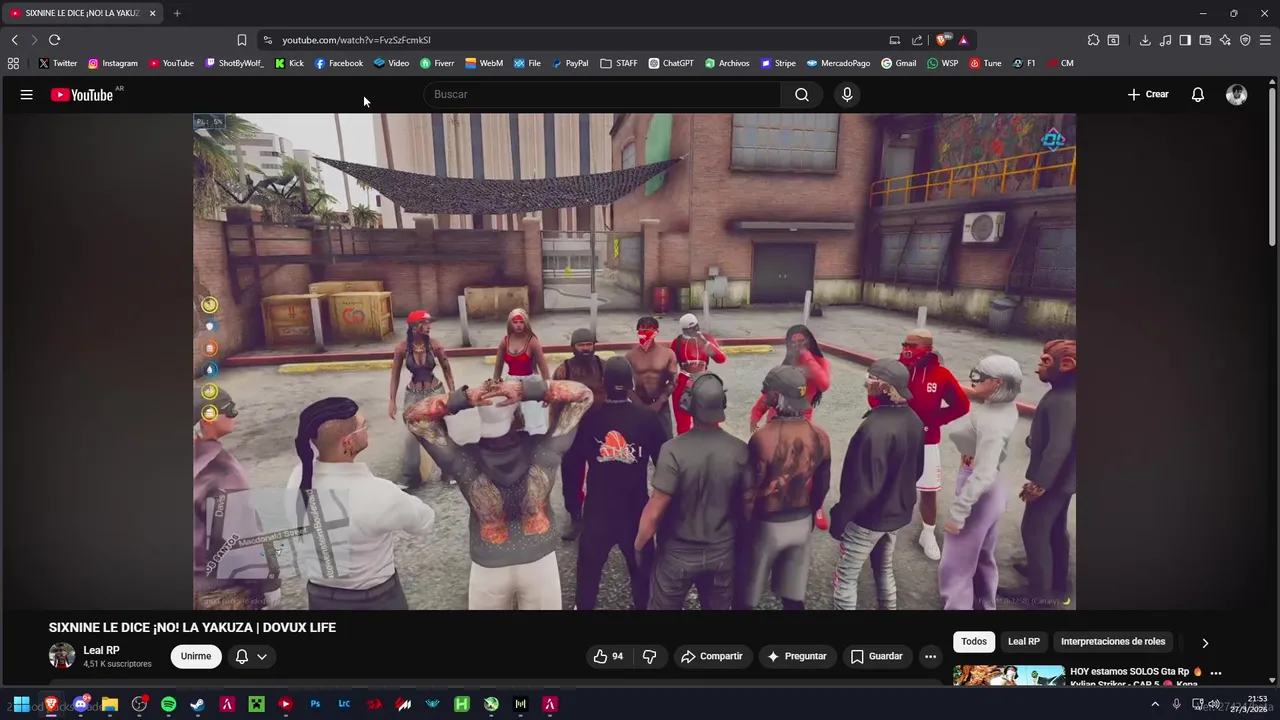Open the Twitter bookmark
The width and height of the screenshot is (1280, 720).
click(58, 63)
